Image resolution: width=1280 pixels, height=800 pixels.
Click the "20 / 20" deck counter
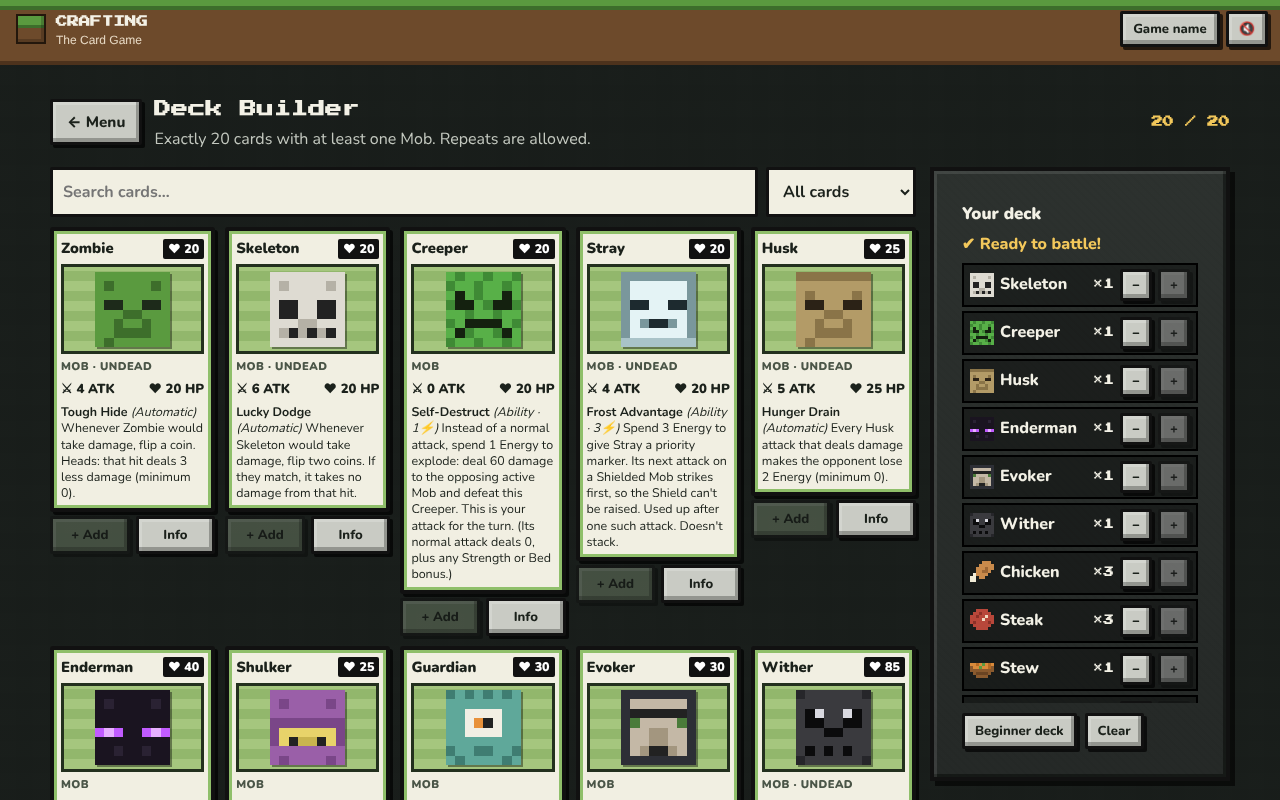pyautogui.click(x=1190, y=121)
